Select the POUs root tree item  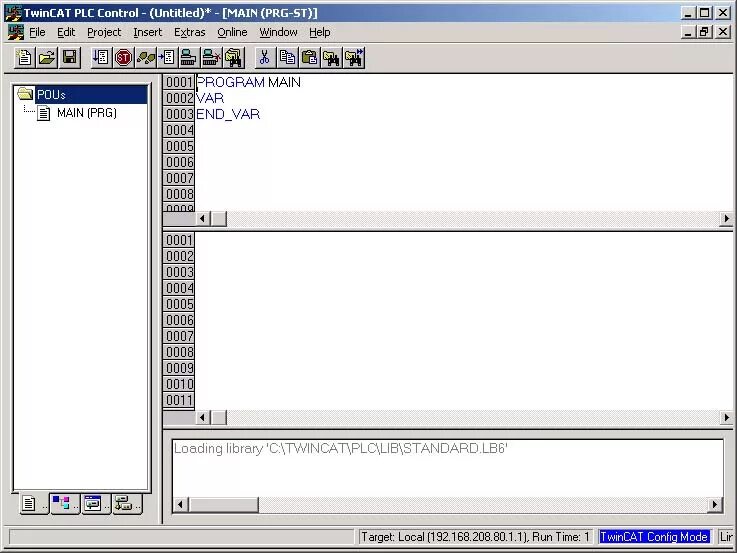coord(51,94)
